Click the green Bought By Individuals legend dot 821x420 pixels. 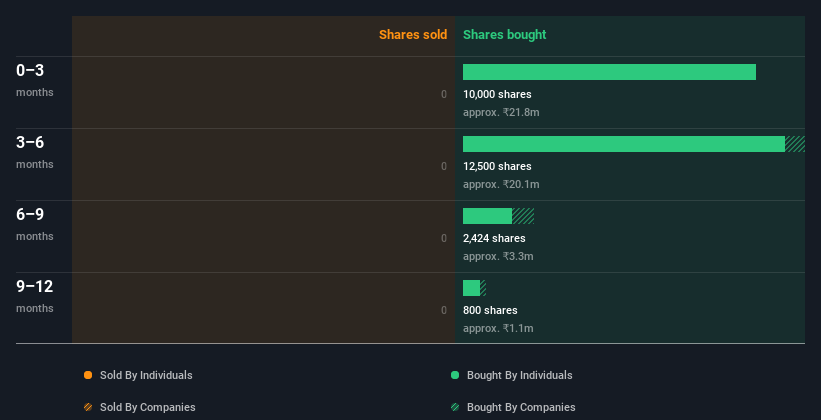455,375
